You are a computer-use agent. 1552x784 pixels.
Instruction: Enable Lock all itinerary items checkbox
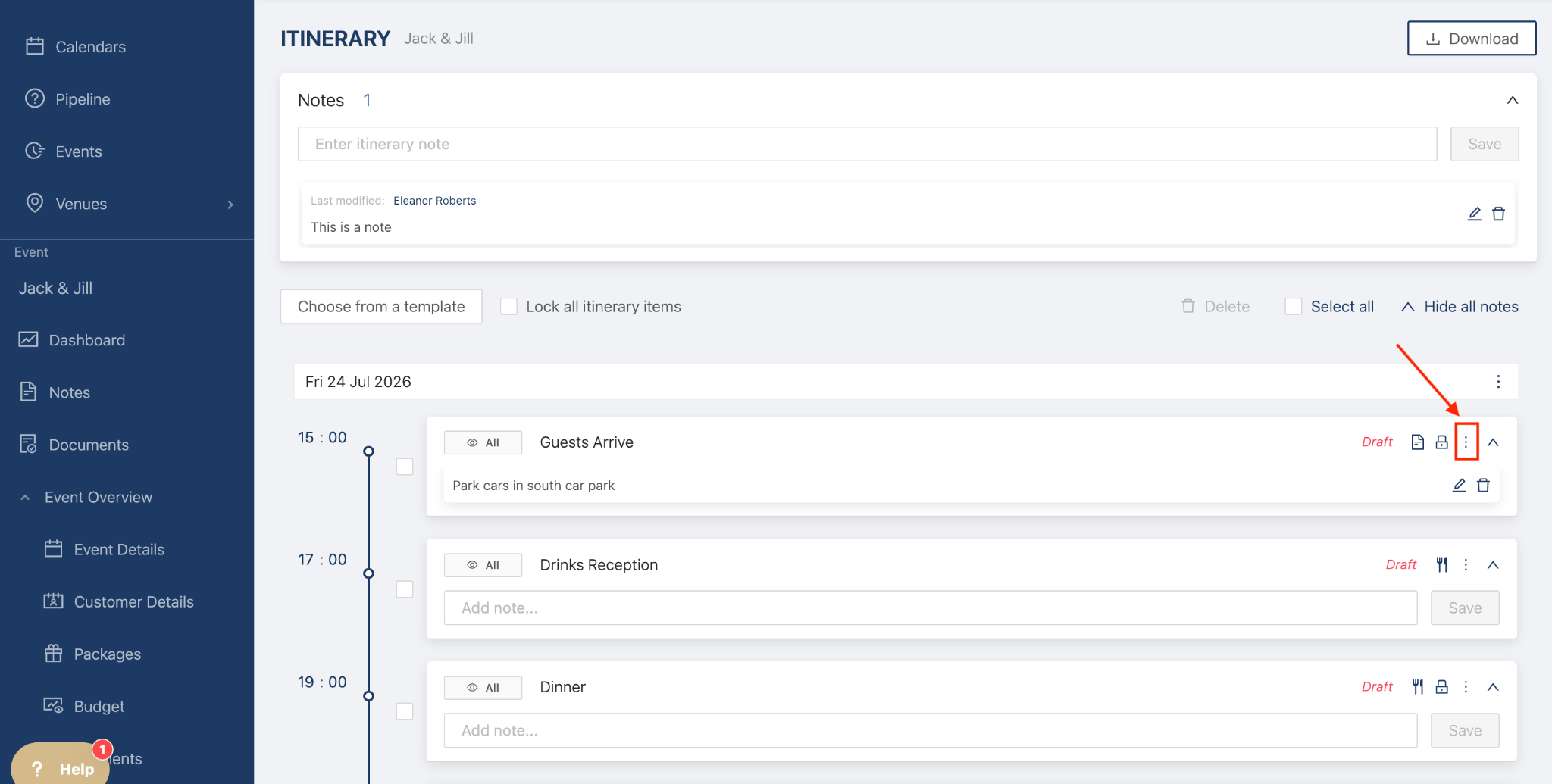pos(509,307)
